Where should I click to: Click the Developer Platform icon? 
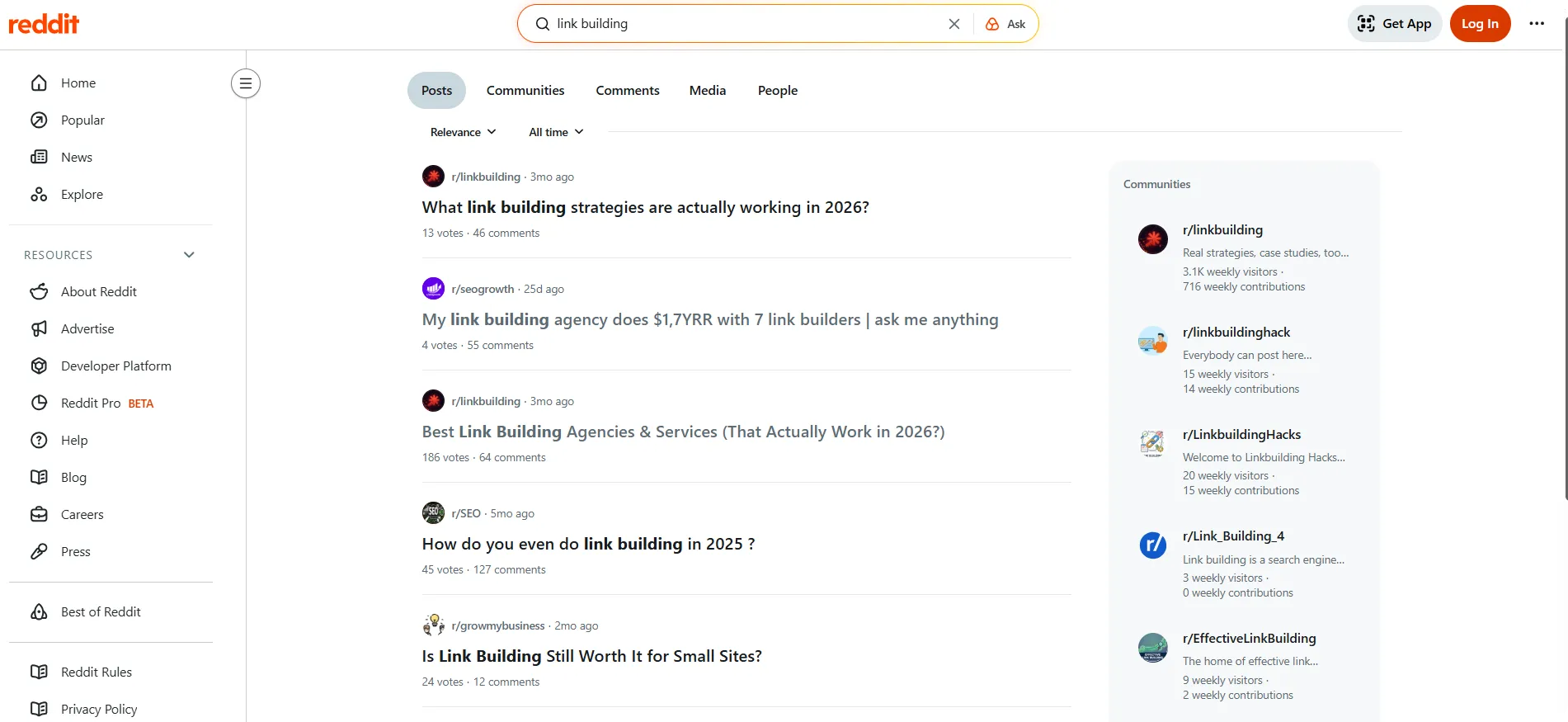click(x=39, y=366)
